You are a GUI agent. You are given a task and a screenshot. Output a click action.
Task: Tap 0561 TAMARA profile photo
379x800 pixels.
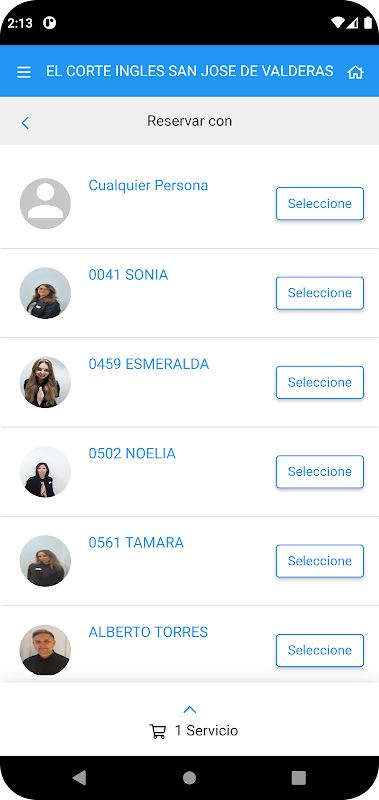[45, 561]
